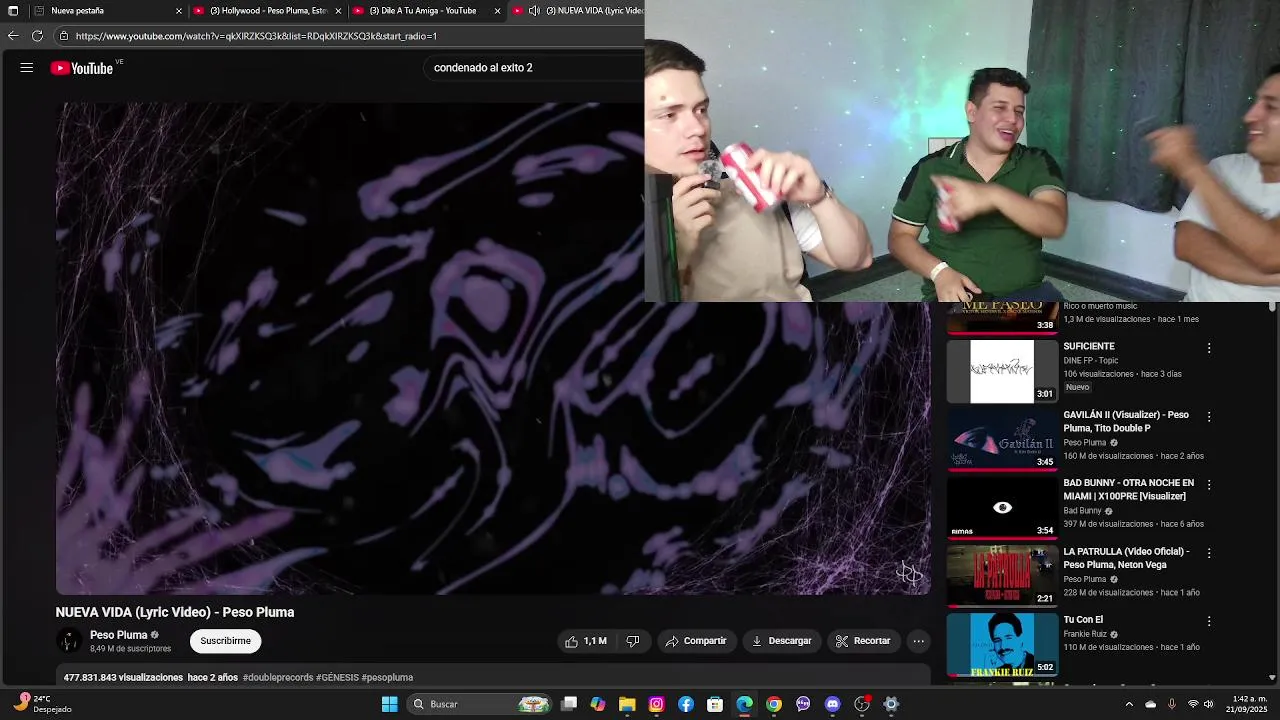
Task: Click the Compartir share button
Action: (x=697, y=641)
